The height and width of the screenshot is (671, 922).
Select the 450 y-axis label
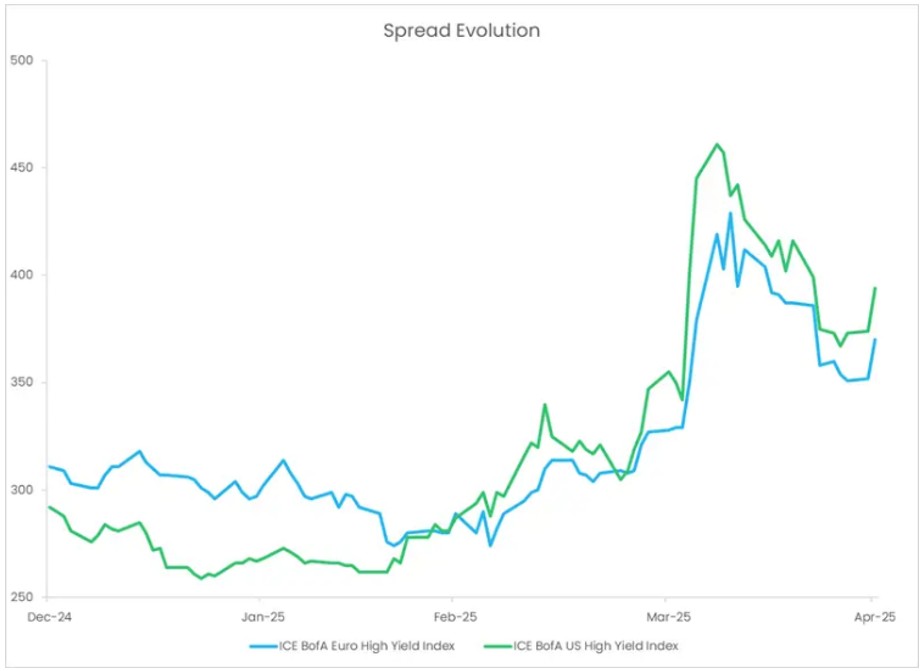tap(21, 167)
